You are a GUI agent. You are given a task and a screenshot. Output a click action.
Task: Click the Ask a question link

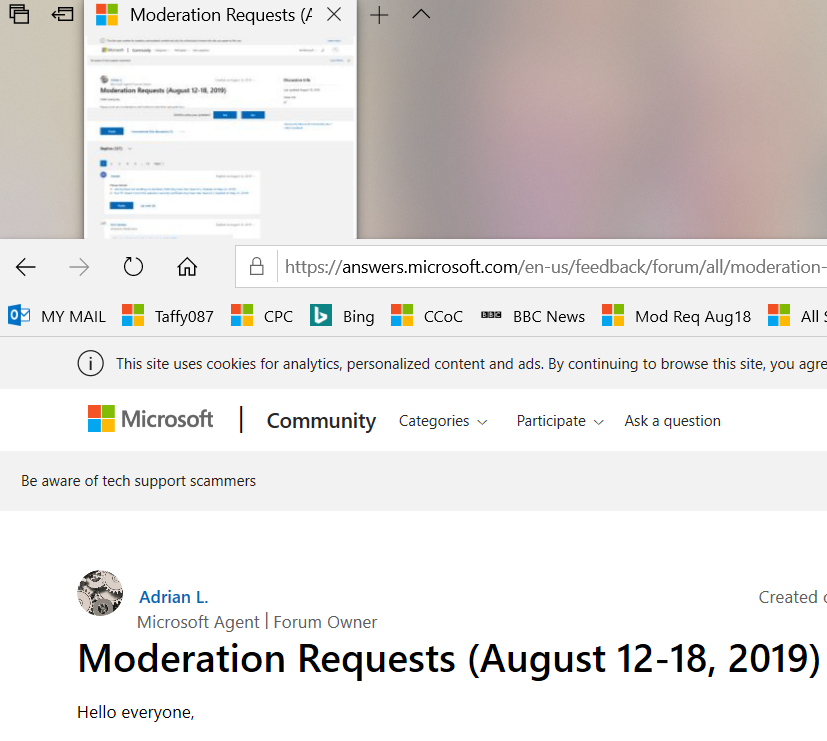[672, 421]
